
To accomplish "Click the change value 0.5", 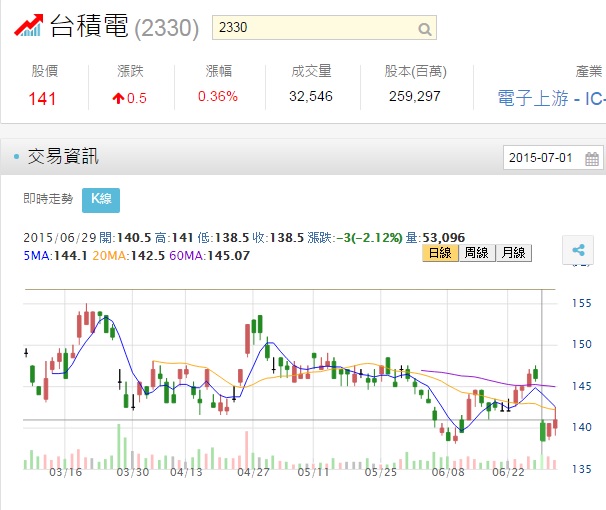I will click(129, 98).
